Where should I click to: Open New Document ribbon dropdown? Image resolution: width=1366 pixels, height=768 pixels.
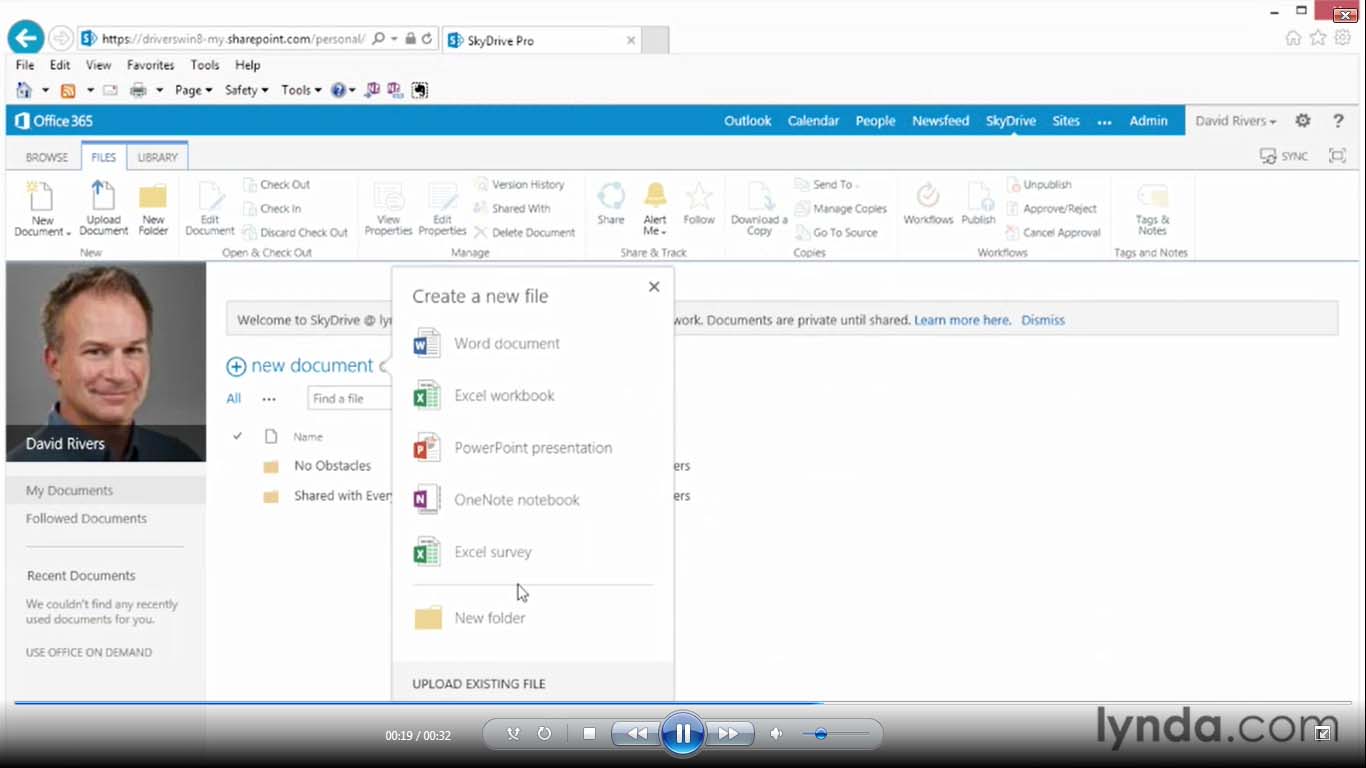click(42, 209)
